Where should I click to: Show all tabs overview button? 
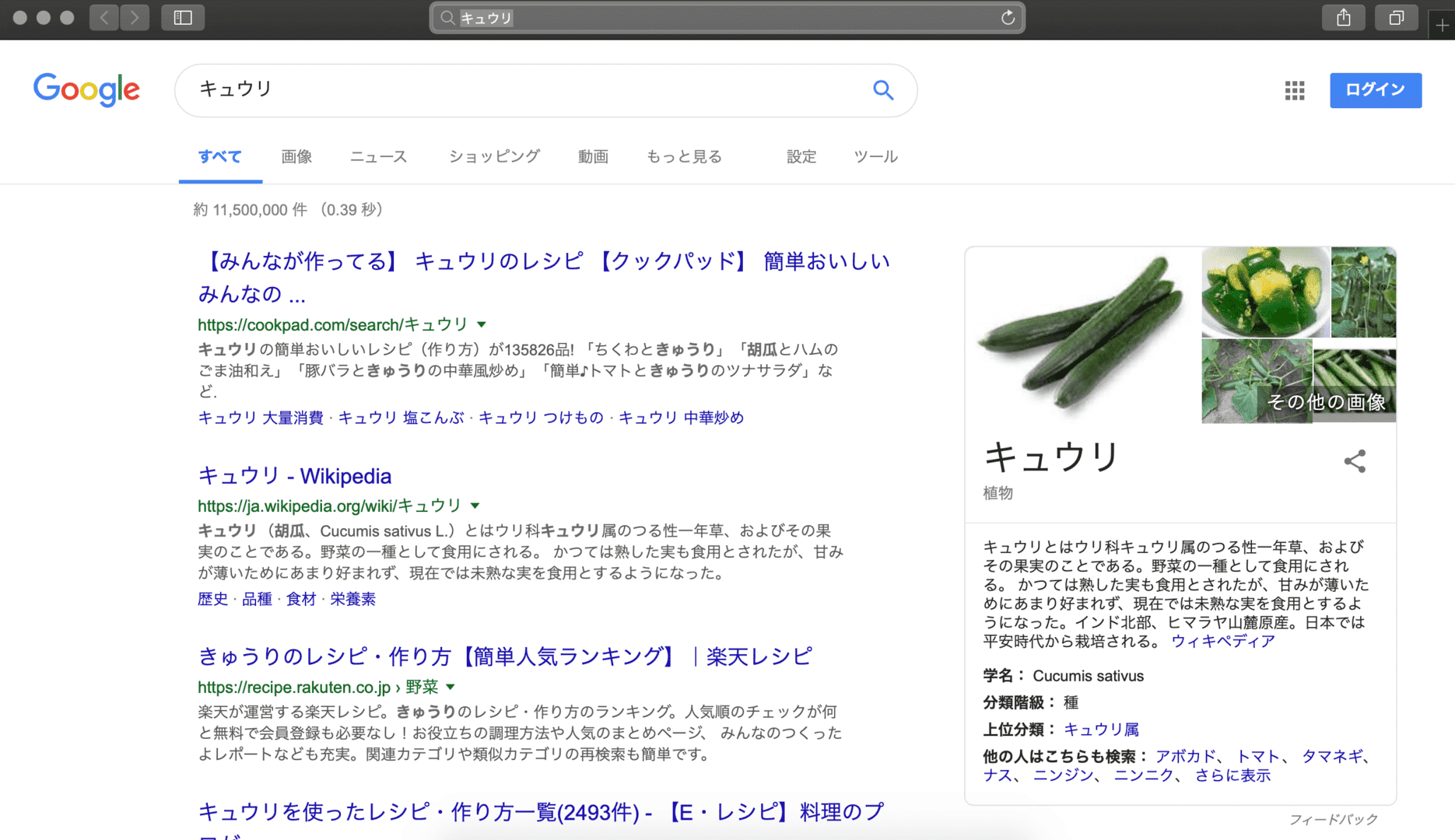1397,17
